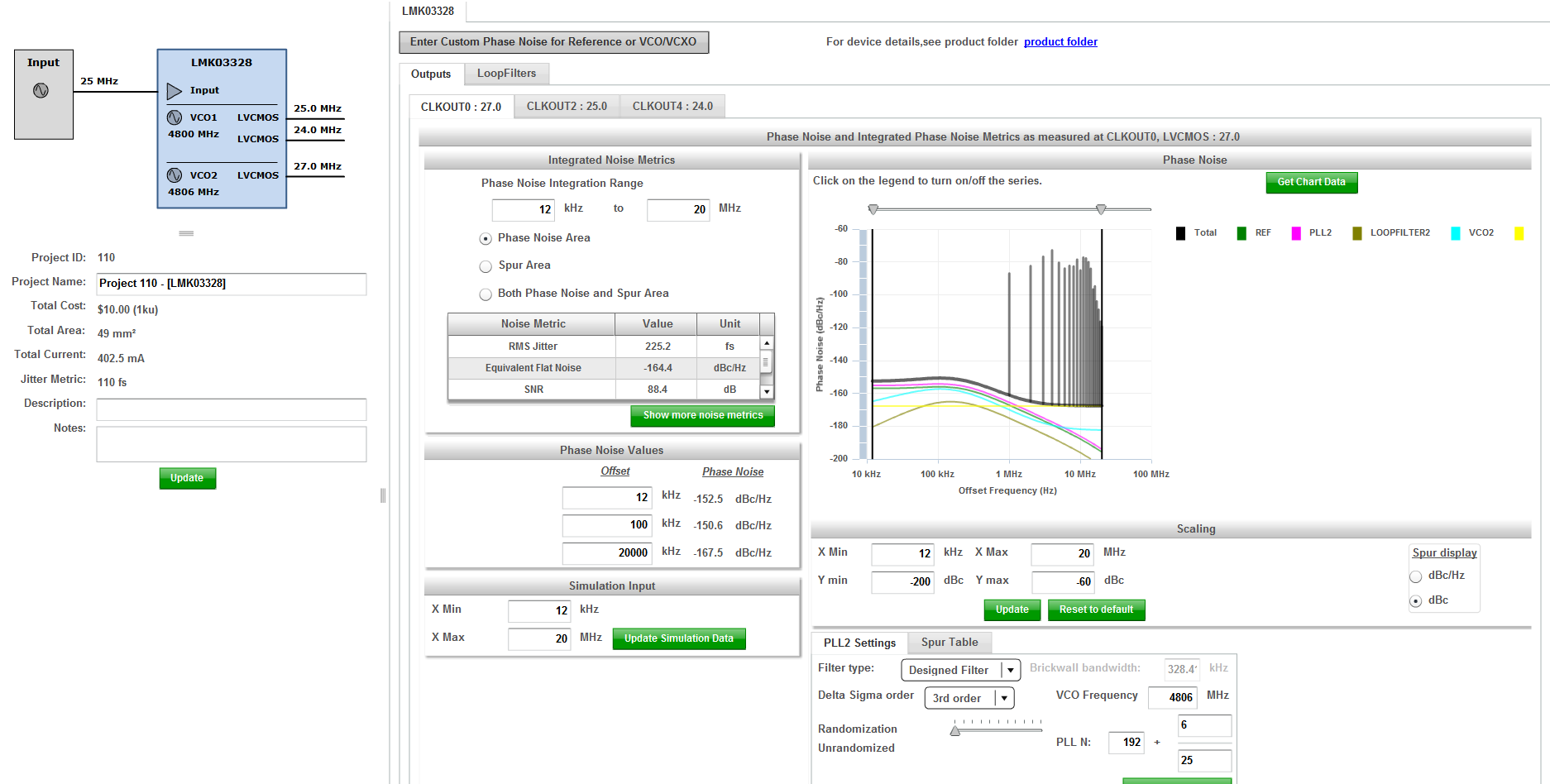The height and width of the screenshot is (784, 1550).
Task: Click the Description input field
Action: pos(232,409)
